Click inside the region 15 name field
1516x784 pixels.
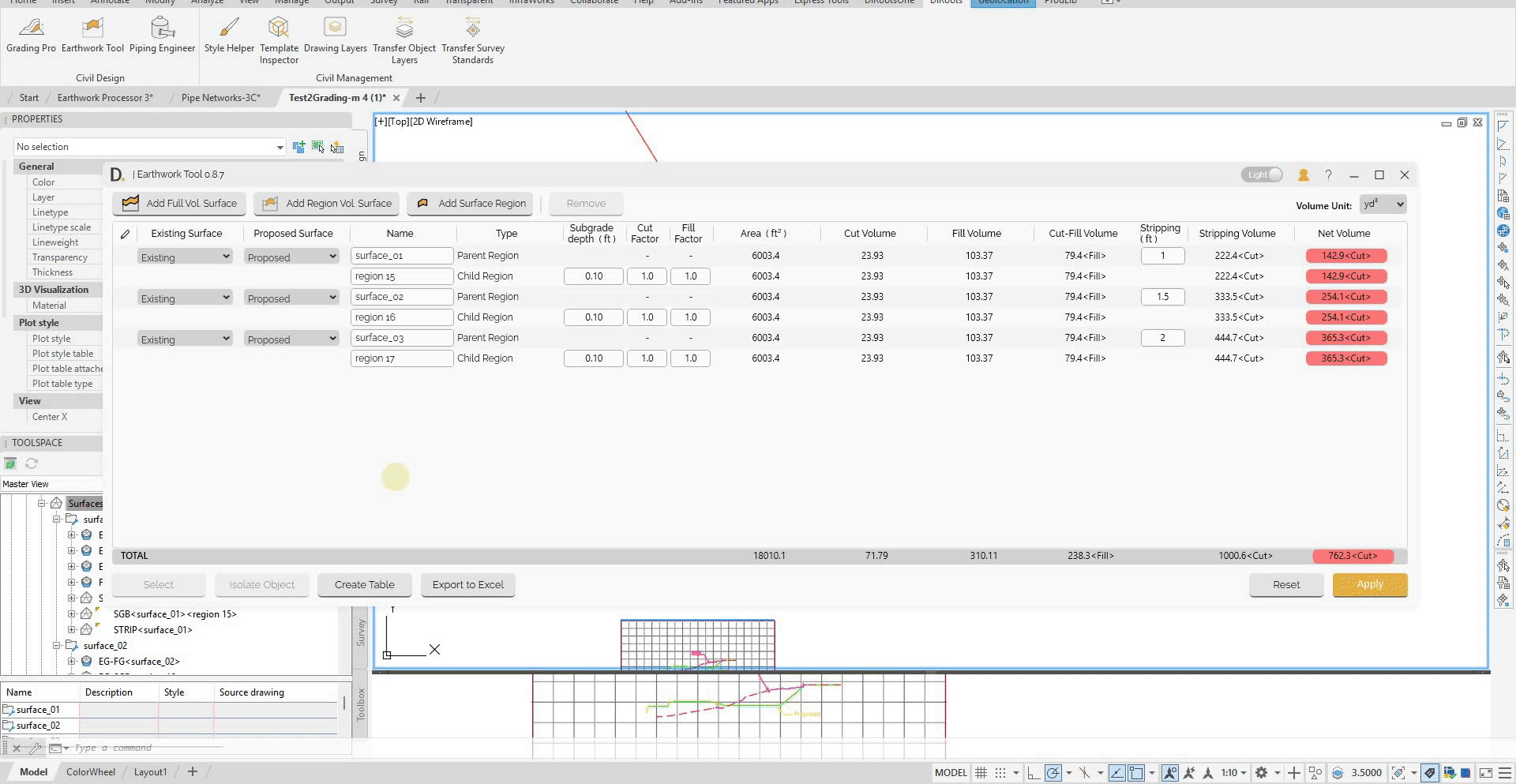[401, 276]
